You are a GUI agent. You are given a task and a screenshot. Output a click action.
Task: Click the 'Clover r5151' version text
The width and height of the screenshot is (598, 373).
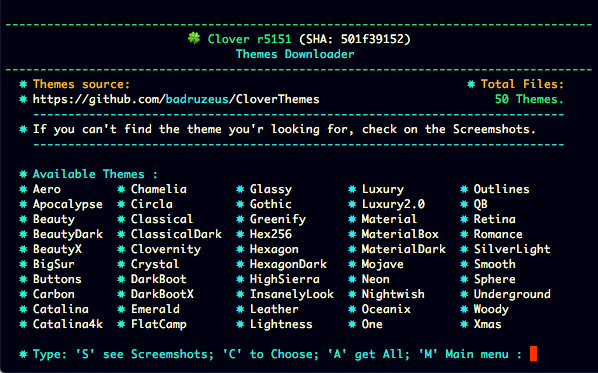click(250, 39)
